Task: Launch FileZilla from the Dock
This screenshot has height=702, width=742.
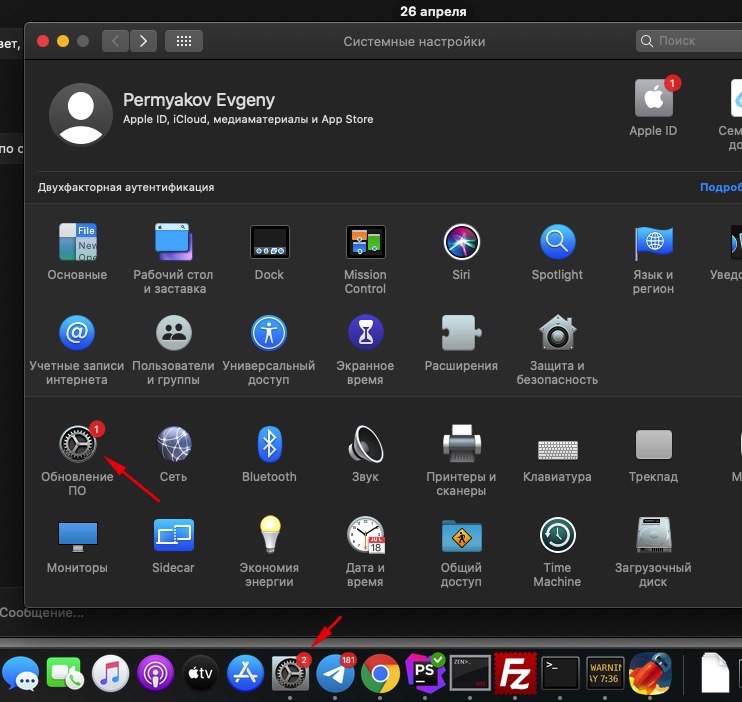Action: click(515, 674)
